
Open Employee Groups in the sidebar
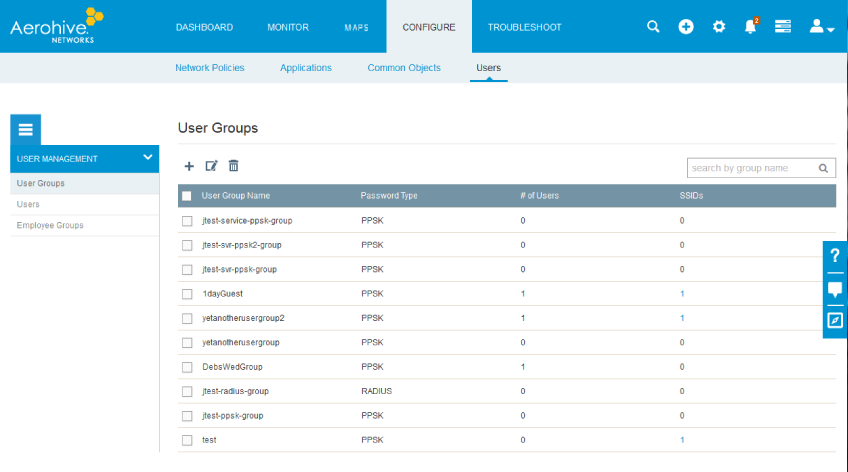[x=84, y=225]
